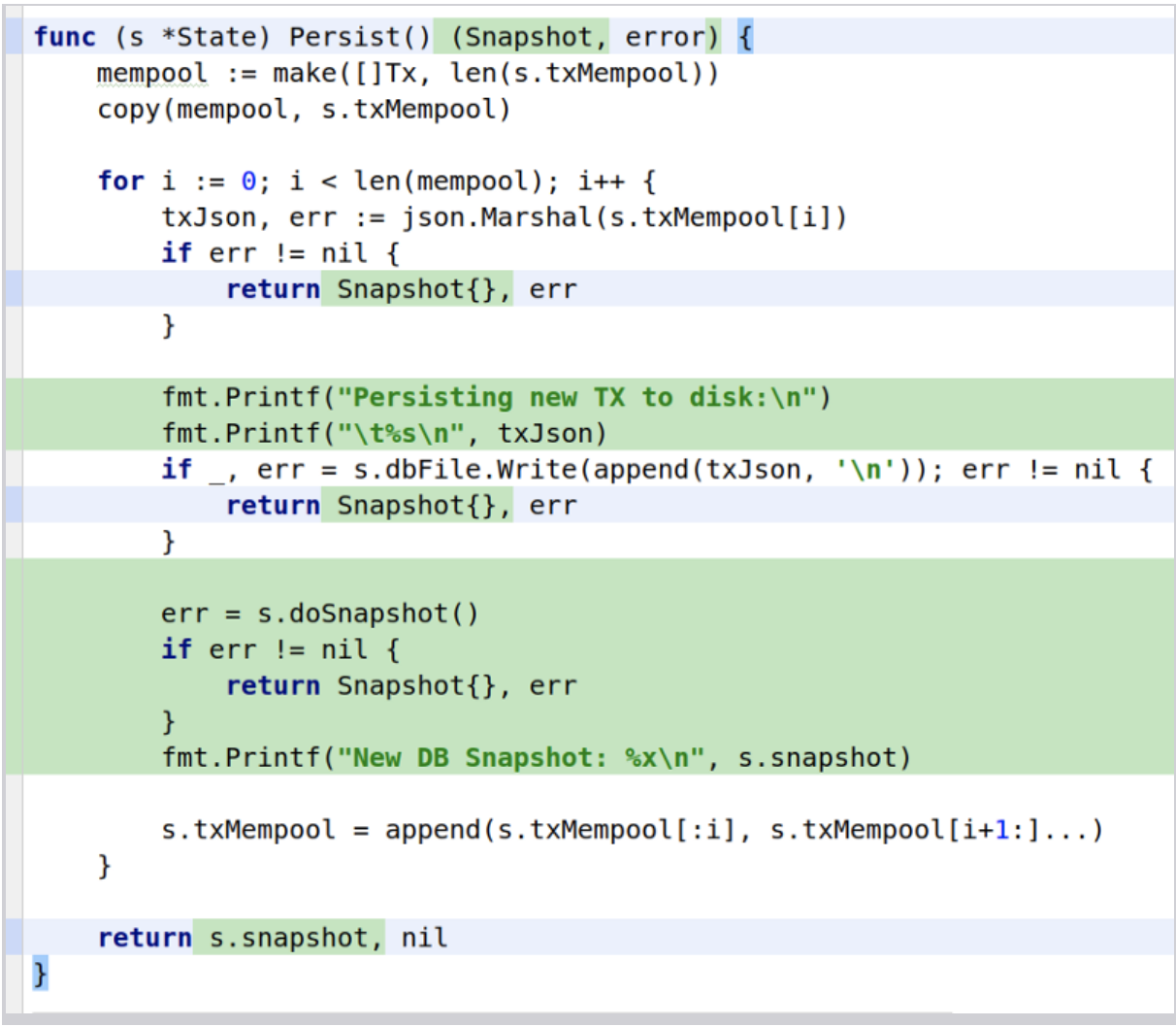Click the "New DB Snapshot" format string

[x=520, y=758]
